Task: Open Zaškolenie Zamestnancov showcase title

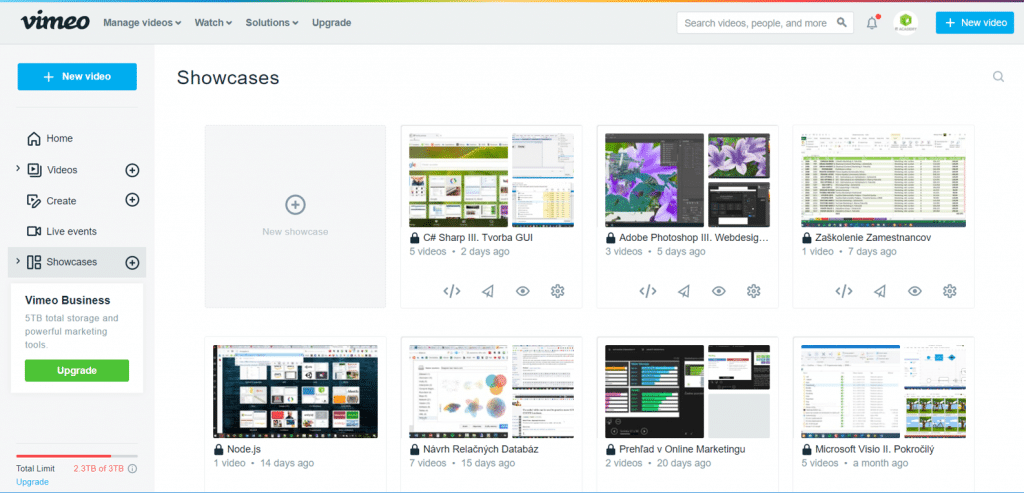Action: tap(873, 238)
